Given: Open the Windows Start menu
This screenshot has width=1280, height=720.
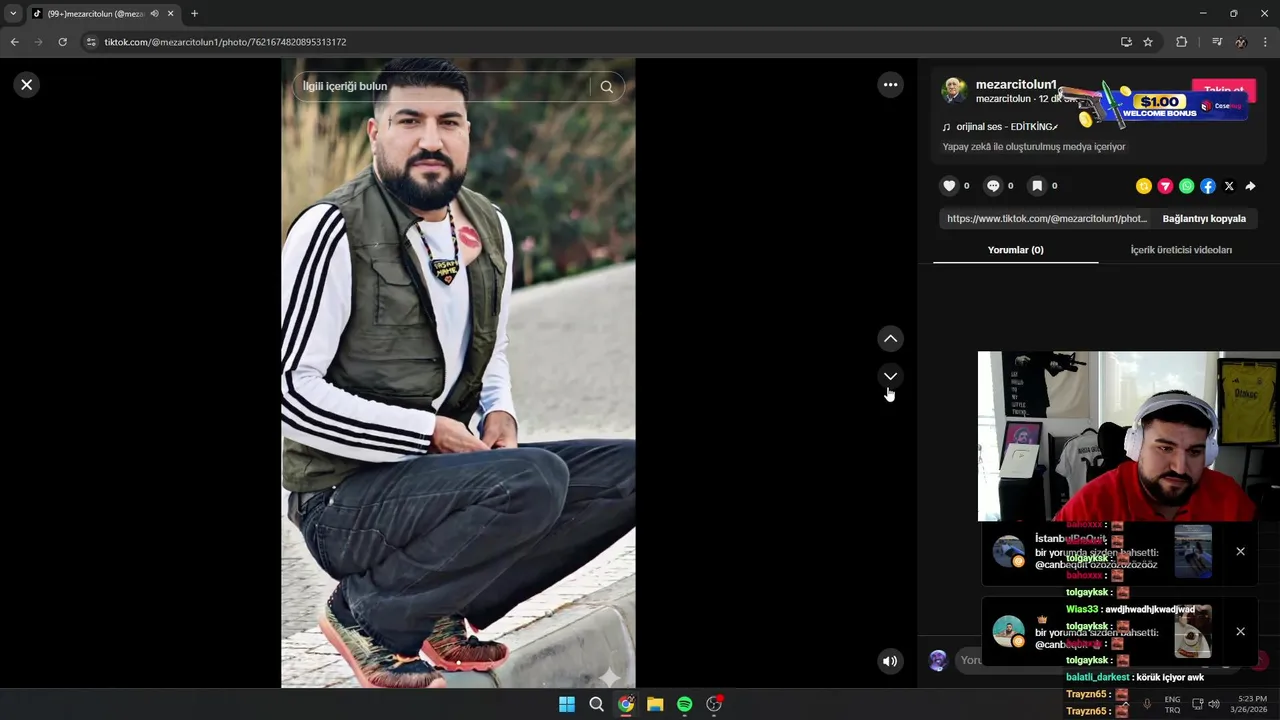Looking at the screenshot, I should pyautogui.click(x=567, y=704).
